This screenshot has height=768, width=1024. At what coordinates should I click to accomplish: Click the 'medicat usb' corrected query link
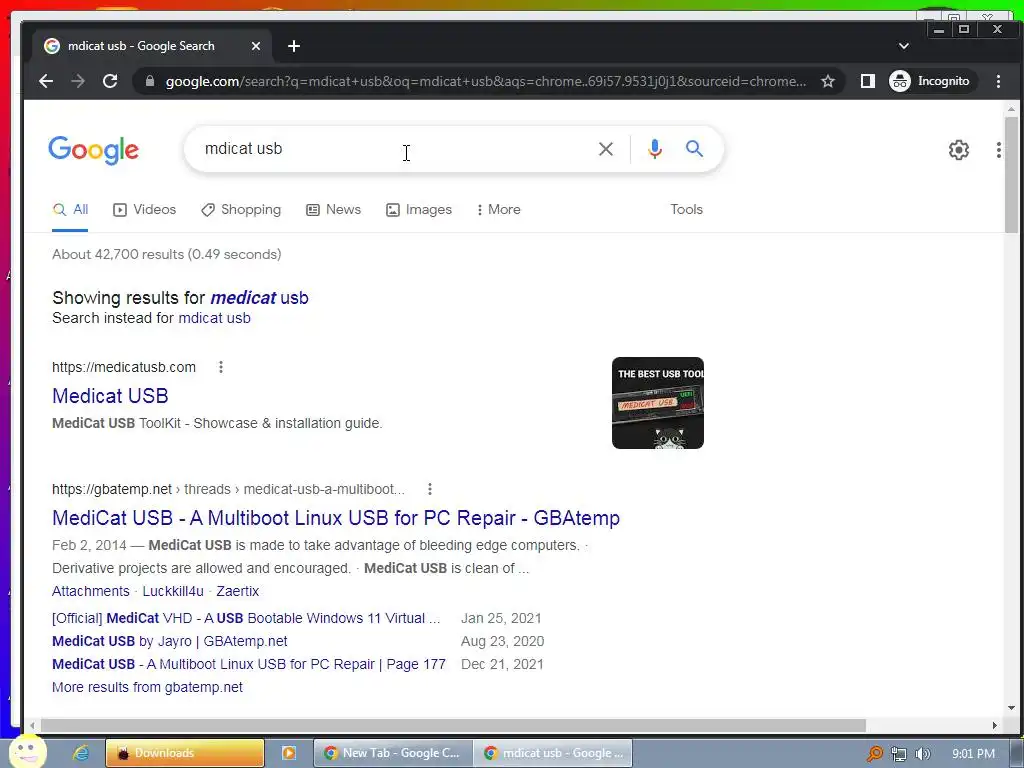[x=259, y=298]
